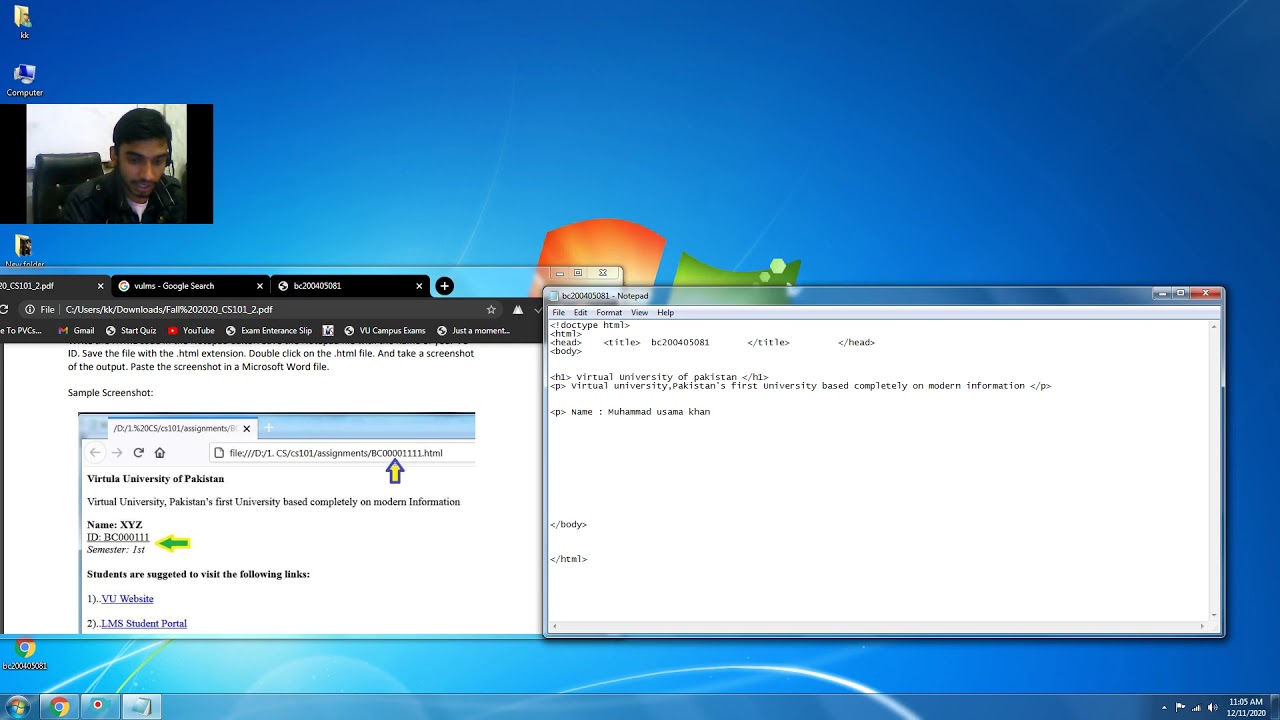The image size is (1280, 720).
Task: Show hidden system tray icons
Action: coord(1164,708)
